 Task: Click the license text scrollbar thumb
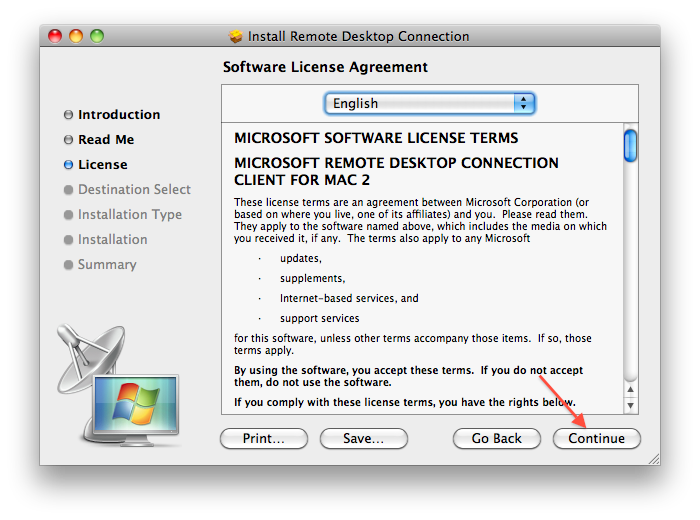pyautogui.click(x=630, y=145)
